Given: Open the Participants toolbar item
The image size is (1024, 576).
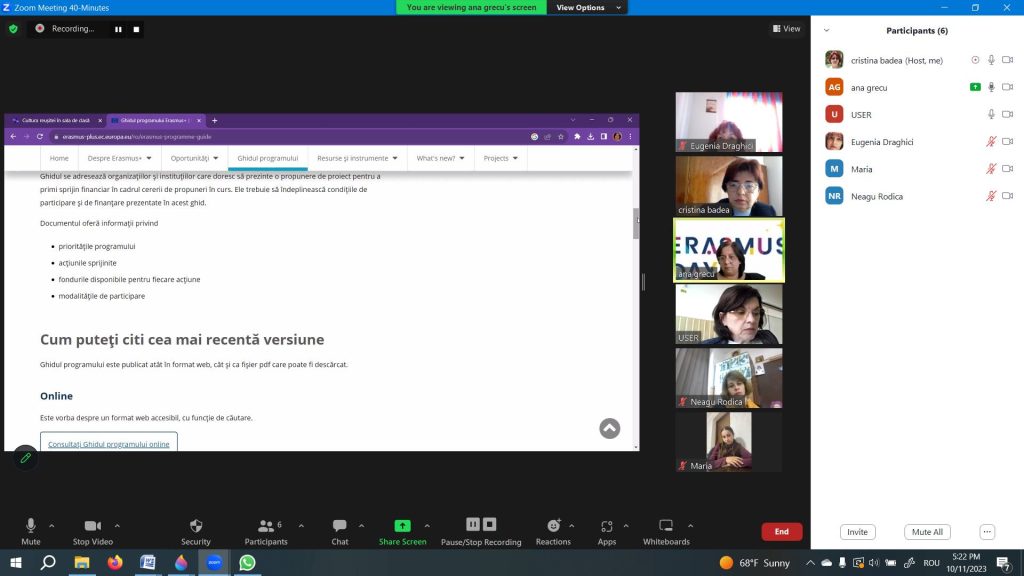Looking at the screenshot, I should coord(266,532).
